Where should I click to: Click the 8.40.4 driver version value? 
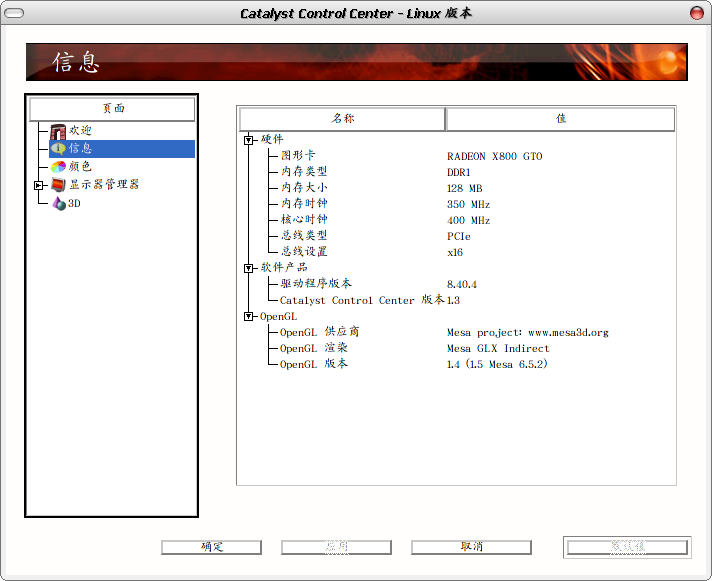coord(462,285)
